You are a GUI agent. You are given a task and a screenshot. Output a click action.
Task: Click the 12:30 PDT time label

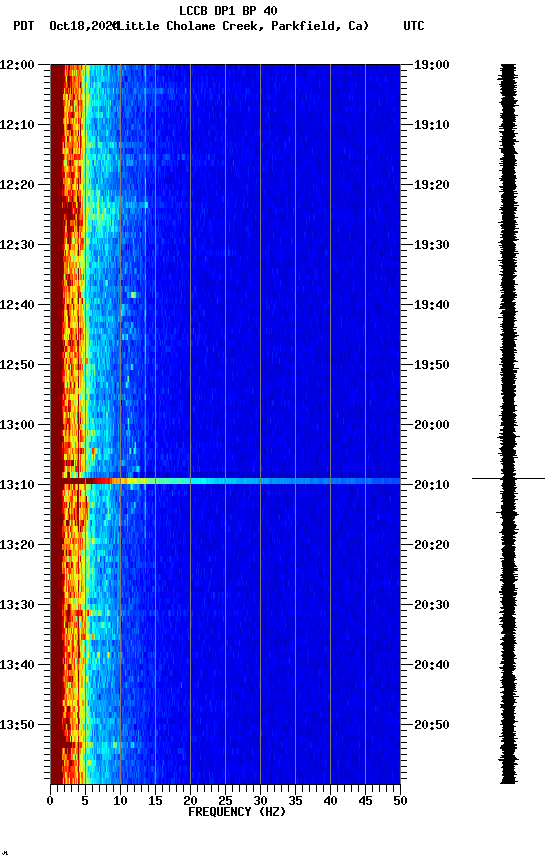pyautogui.click(x=17, y=245)
